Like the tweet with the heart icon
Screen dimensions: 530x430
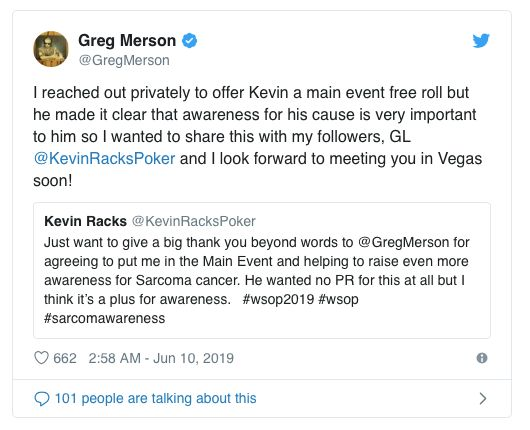coord(42,358)
